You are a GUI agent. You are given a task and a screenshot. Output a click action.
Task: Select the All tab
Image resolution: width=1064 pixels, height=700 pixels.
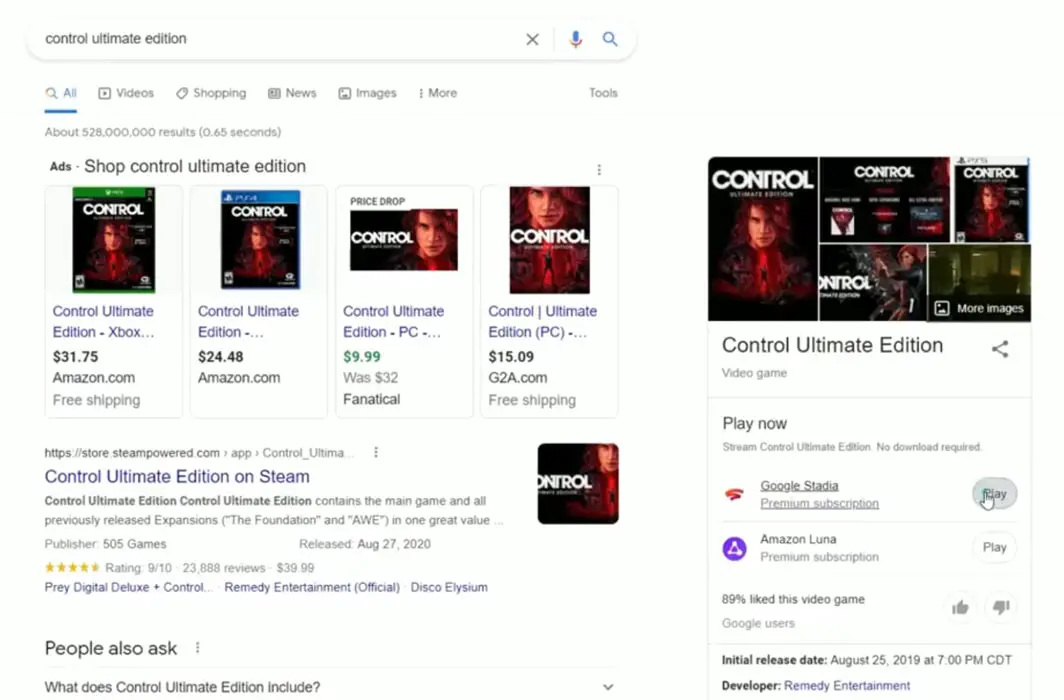click(x=61, y=94)
